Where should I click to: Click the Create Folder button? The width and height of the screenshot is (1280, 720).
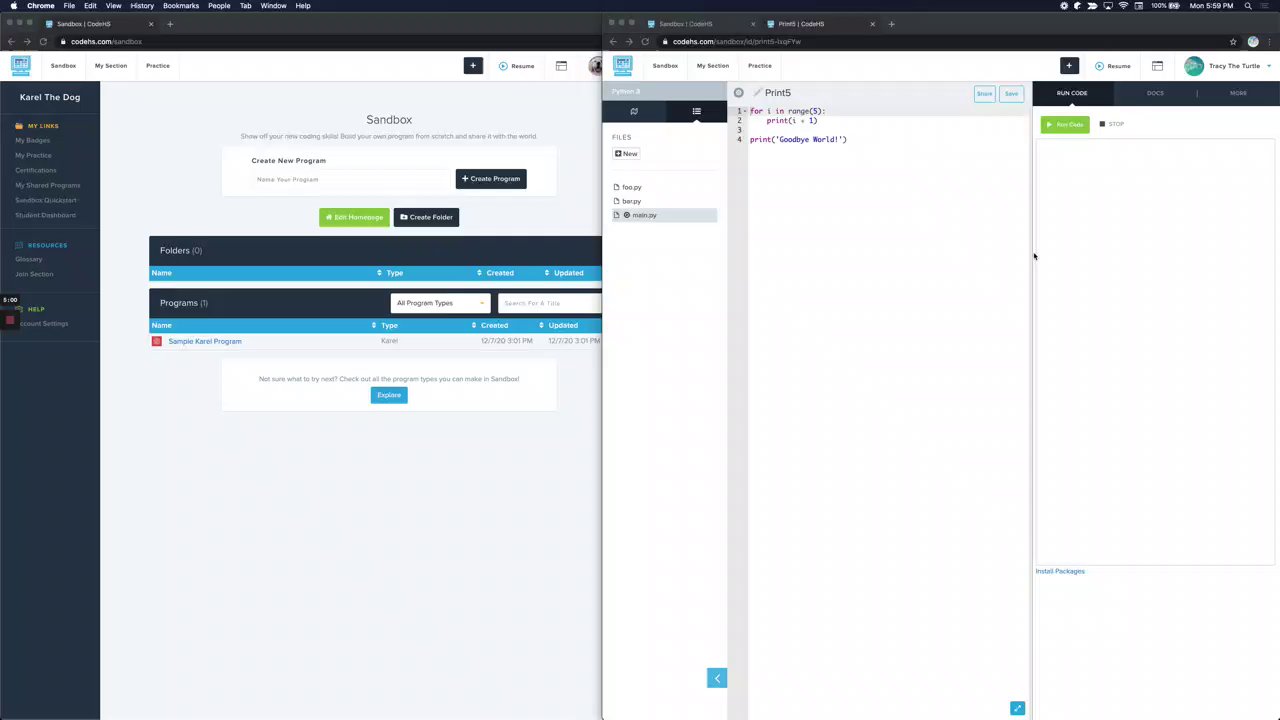coord(426,217)
